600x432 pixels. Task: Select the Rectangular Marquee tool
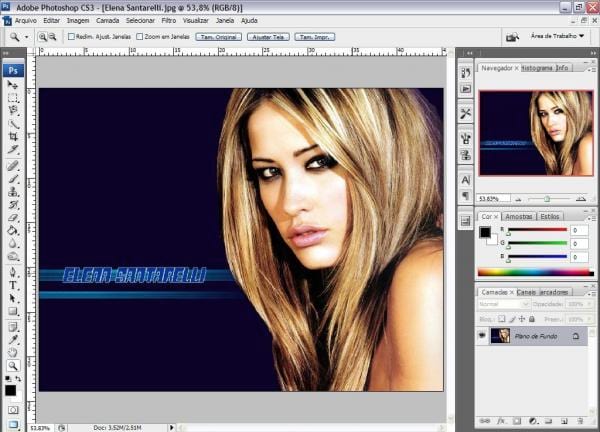(13, 98)
